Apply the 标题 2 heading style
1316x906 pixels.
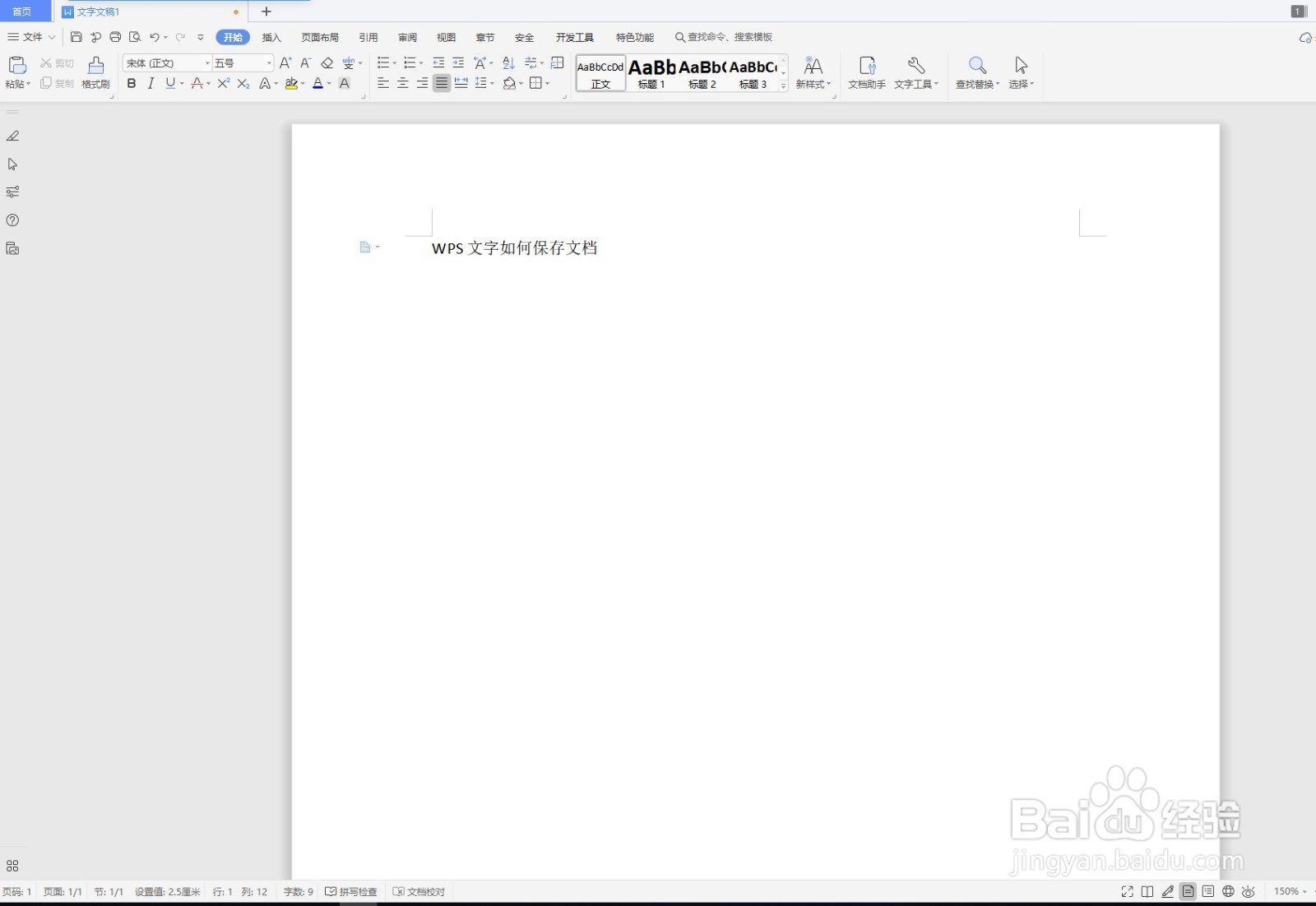(702, 73)
